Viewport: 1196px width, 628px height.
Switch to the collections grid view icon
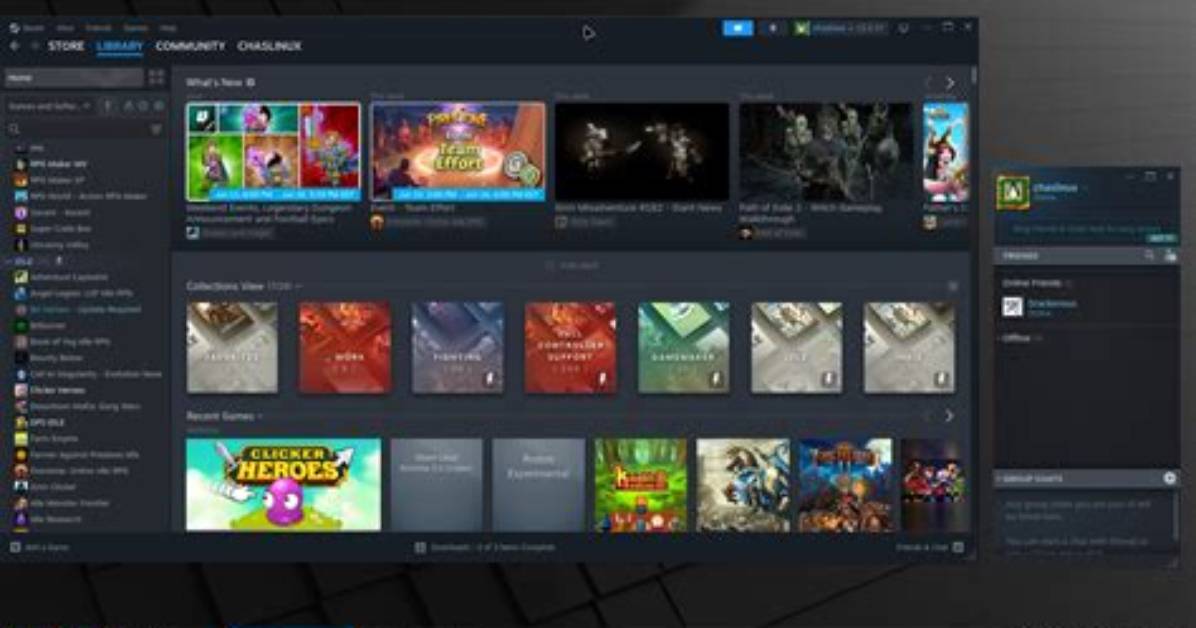[x=156, y=77]
